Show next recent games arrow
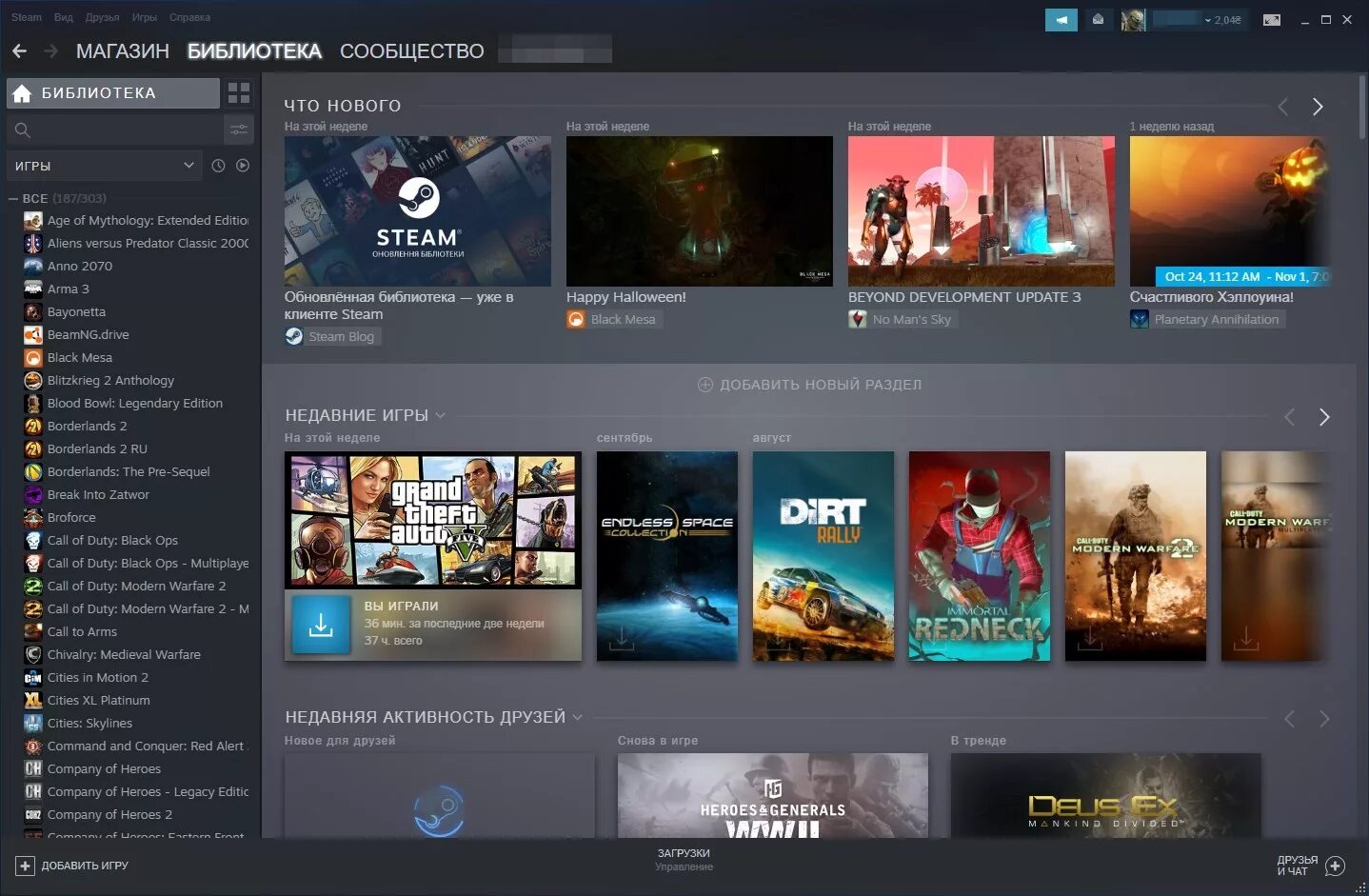Viewport: 1369px width, 896px height. [1324, 417]
